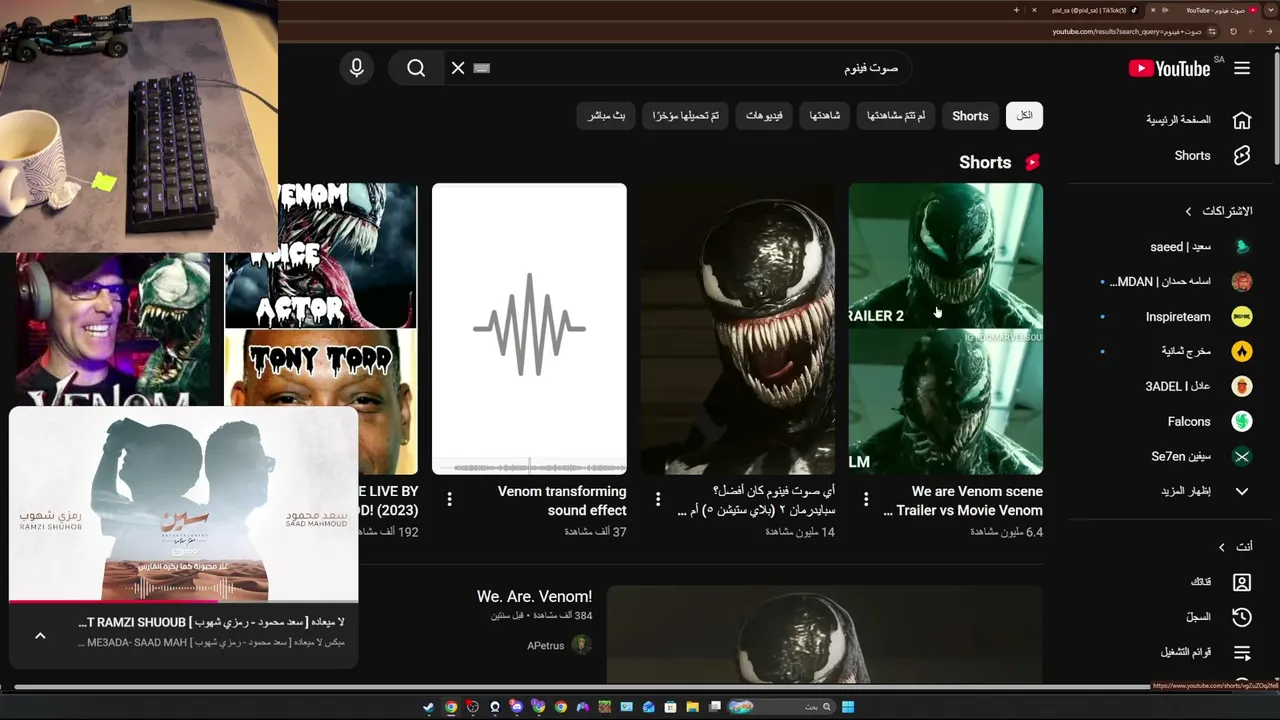The height and width of the screenshot is (720, 1280).
Task: Open the miniplayer video thumbnail
Action: click(183, 504)
